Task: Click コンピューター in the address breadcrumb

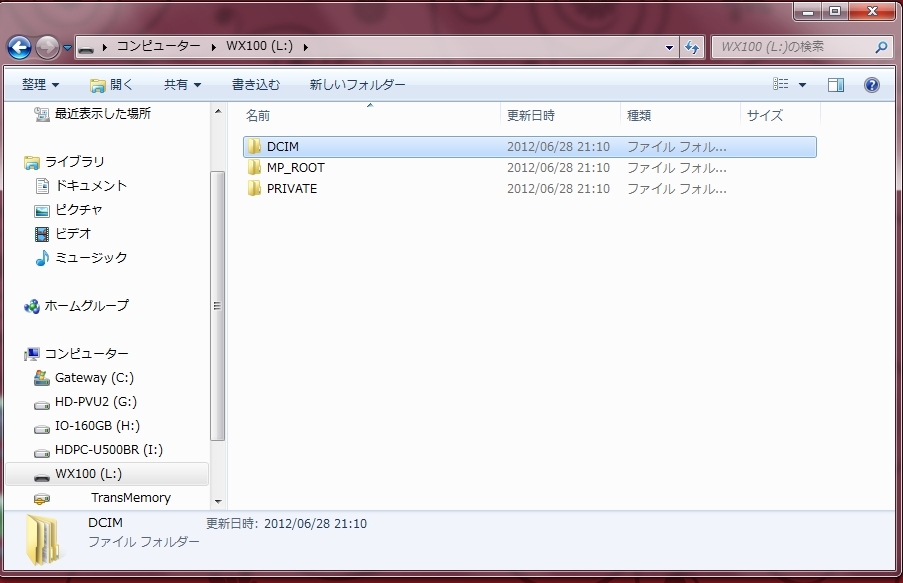Action: (x=158, y=46)
